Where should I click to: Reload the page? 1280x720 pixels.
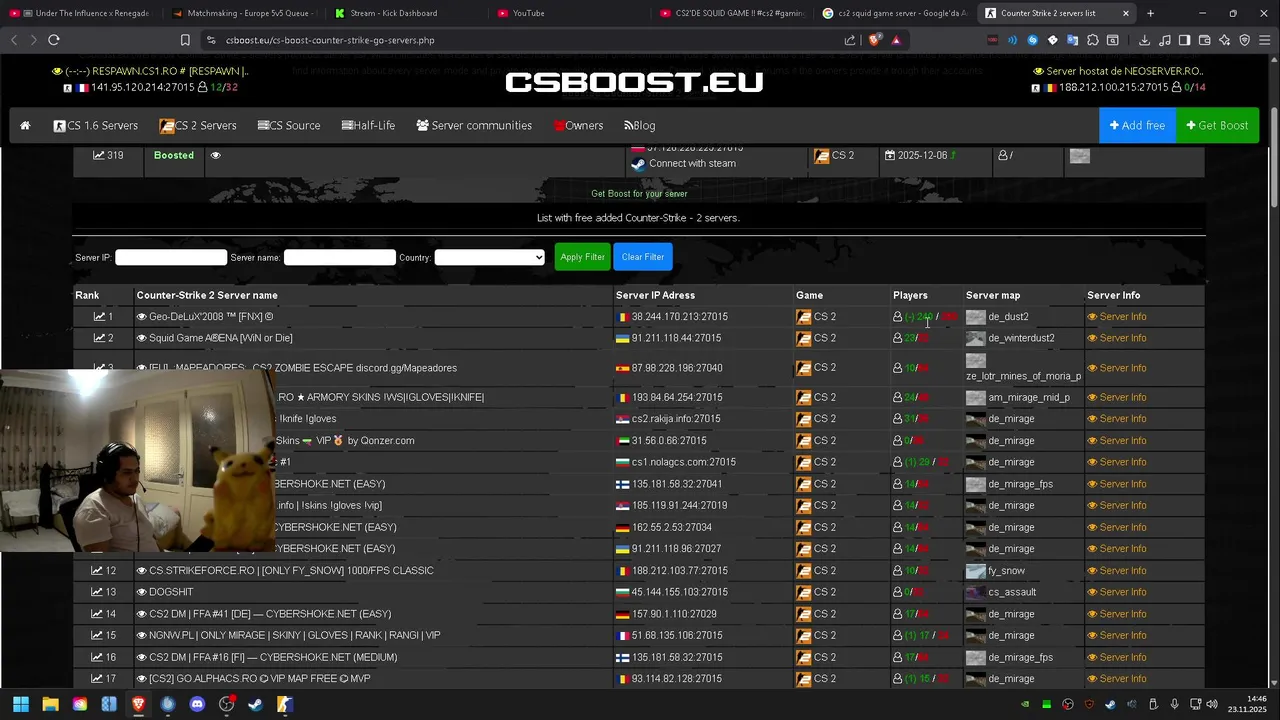[x=54, y=40]
